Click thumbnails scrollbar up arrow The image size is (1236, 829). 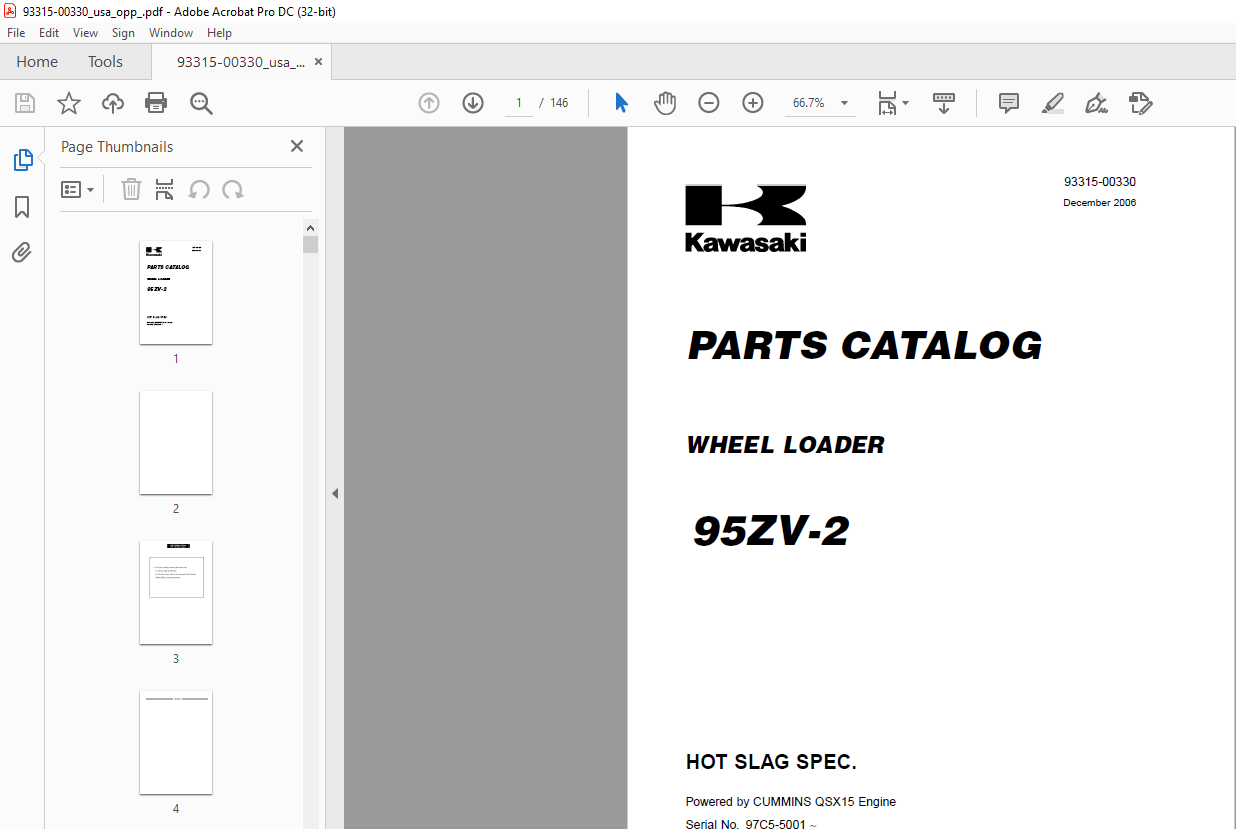310,227
